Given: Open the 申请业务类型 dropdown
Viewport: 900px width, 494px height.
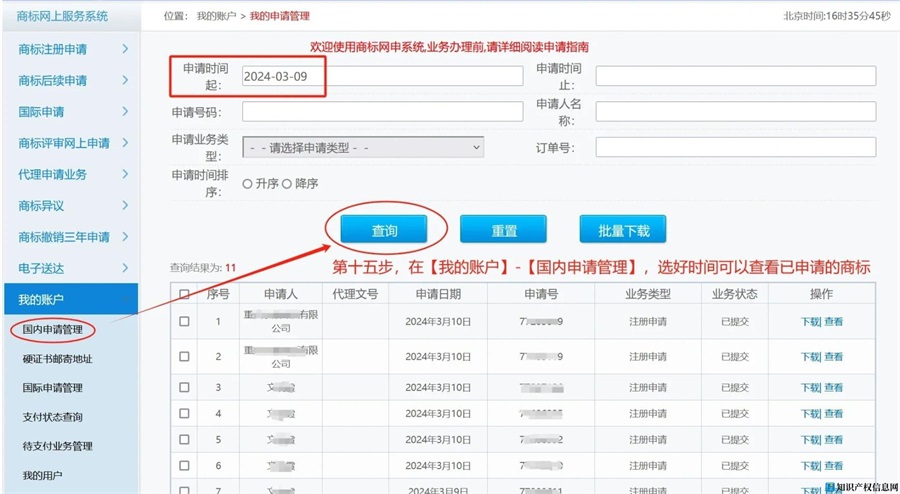Looking at the screenshot, I should 363,147.
